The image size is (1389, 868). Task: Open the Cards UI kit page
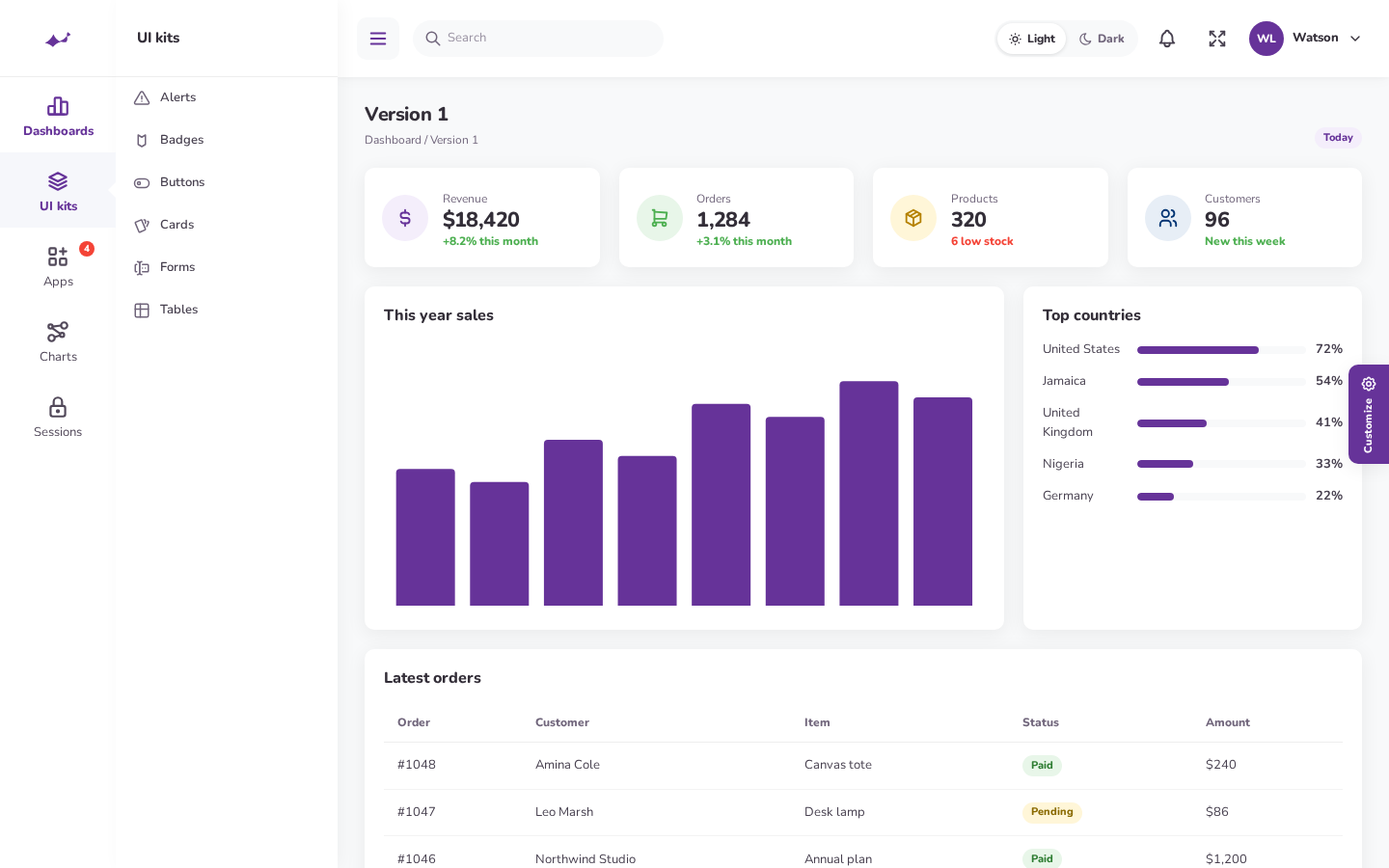227,225
